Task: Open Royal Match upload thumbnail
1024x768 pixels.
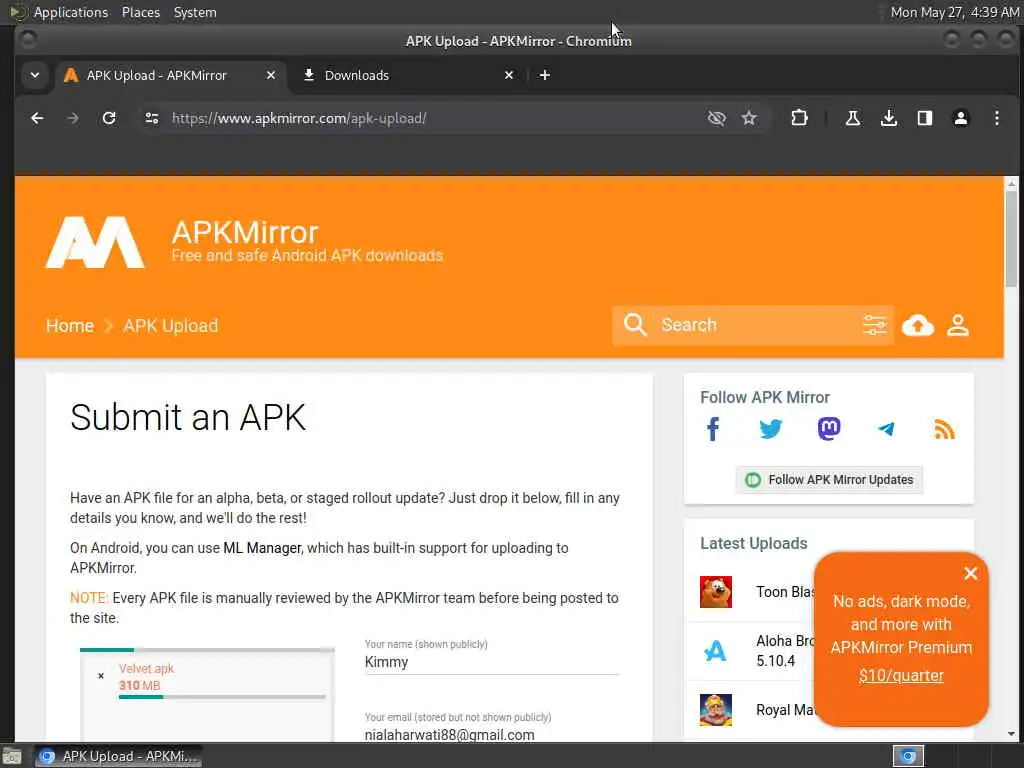Action: tap(716, 710)
